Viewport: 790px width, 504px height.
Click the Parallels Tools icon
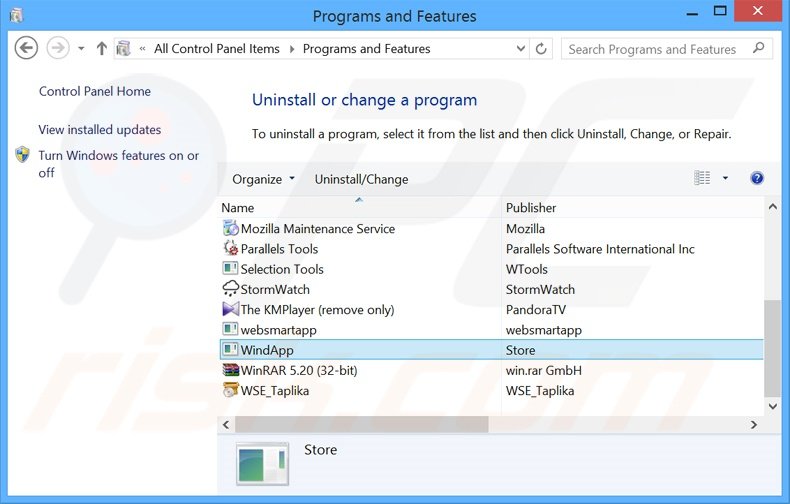230,248
